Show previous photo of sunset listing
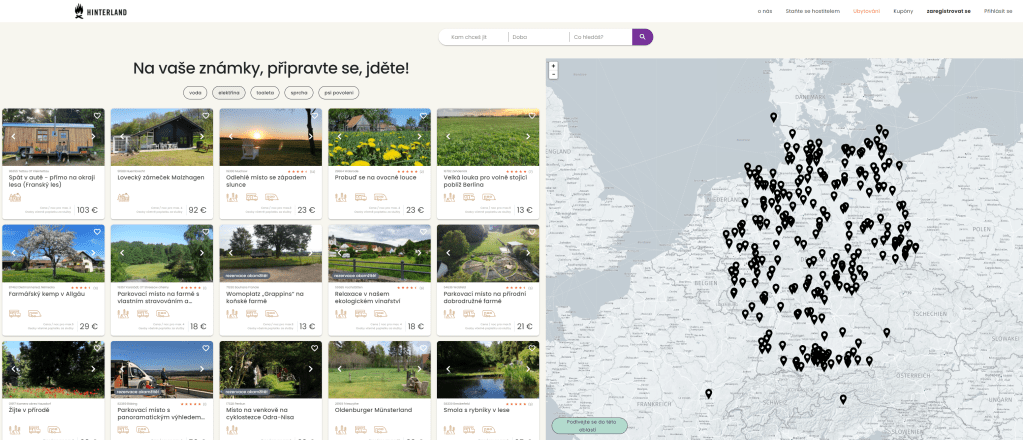Viewport: 1023px width, 440px height. pyautogui.click(x=229, y=136)
